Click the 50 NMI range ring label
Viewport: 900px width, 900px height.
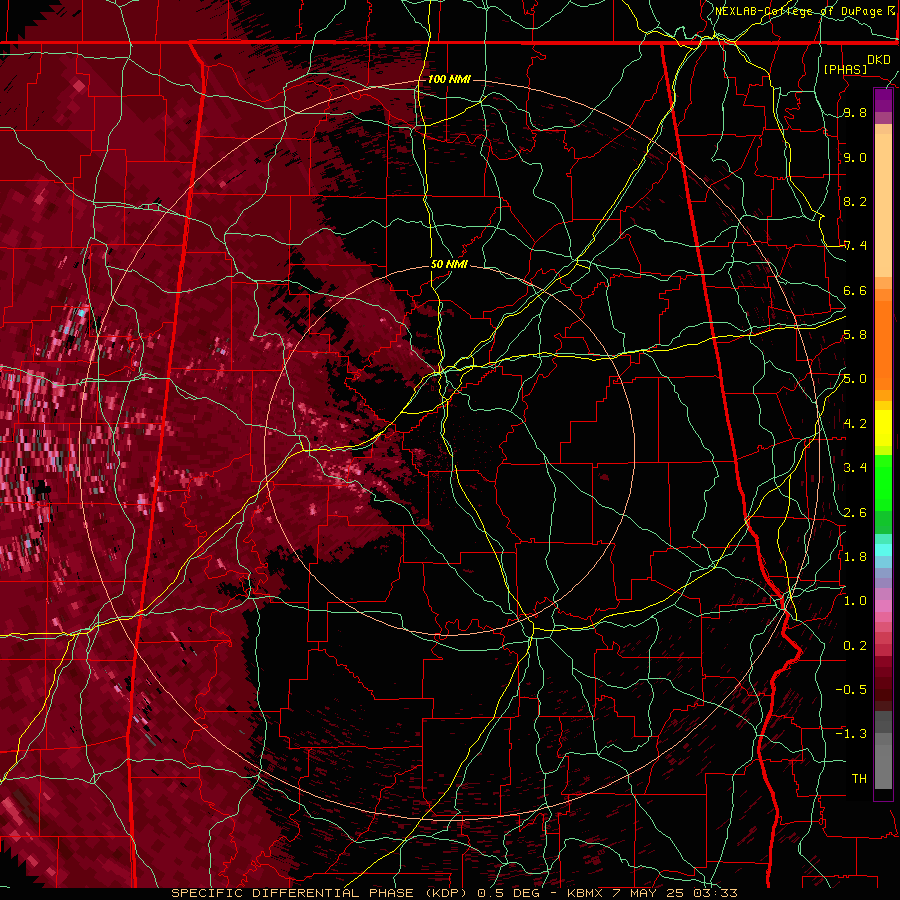(449, 265)
